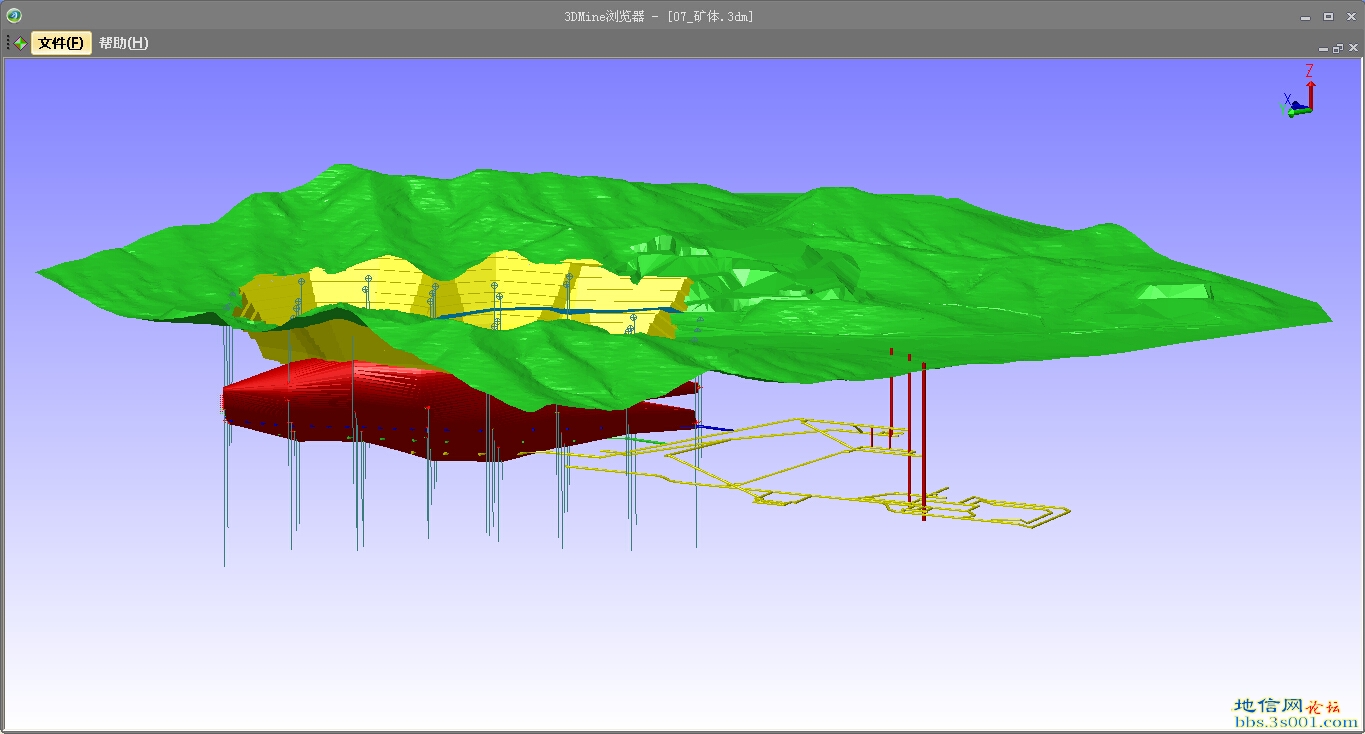Open the 文件(F) menu

[x=61, y=43]
